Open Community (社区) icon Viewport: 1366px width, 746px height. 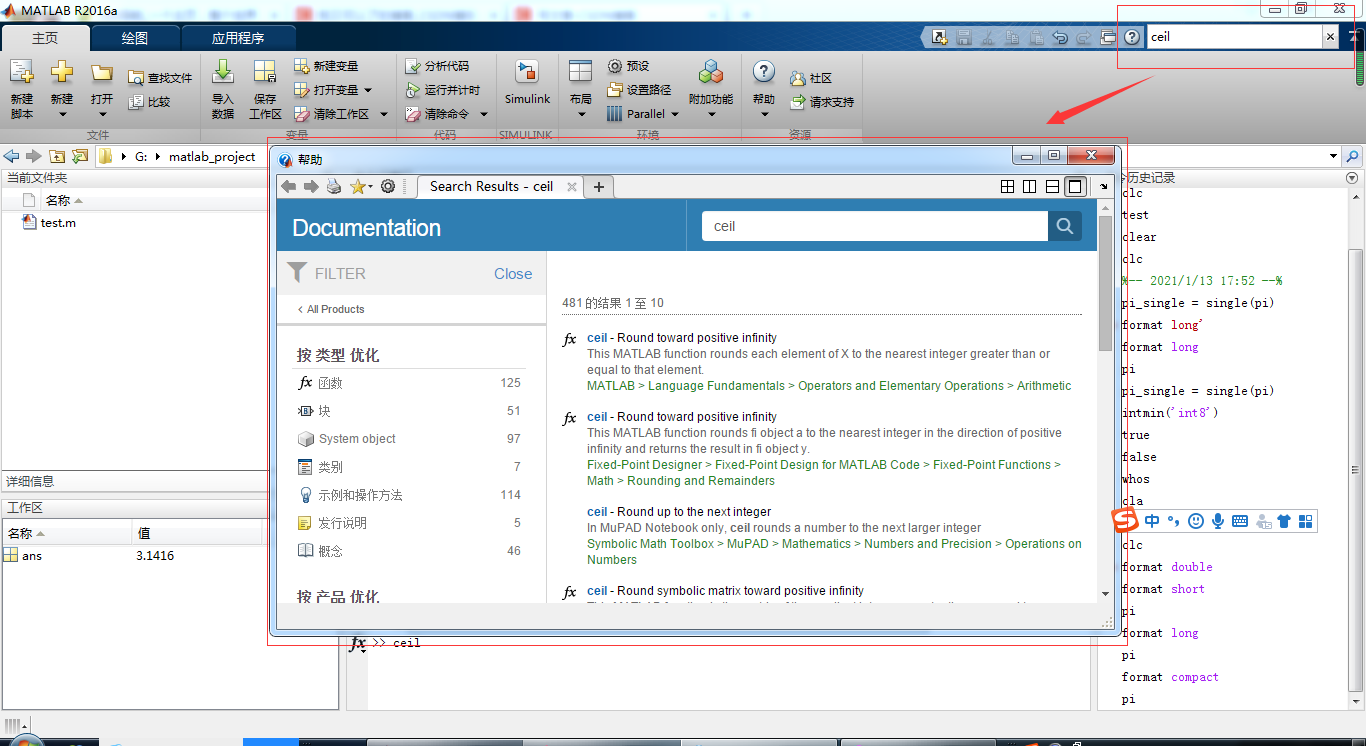(x=797, y=78)
